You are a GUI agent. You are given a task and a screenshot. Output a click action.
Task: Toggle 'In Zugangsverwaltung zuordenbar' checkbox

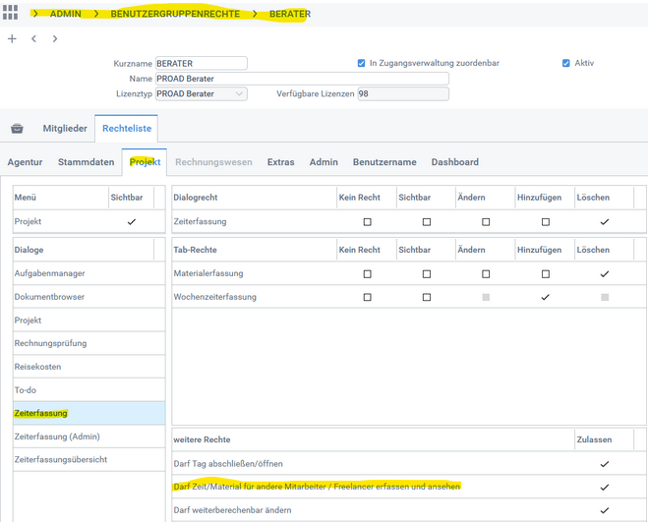361,63
